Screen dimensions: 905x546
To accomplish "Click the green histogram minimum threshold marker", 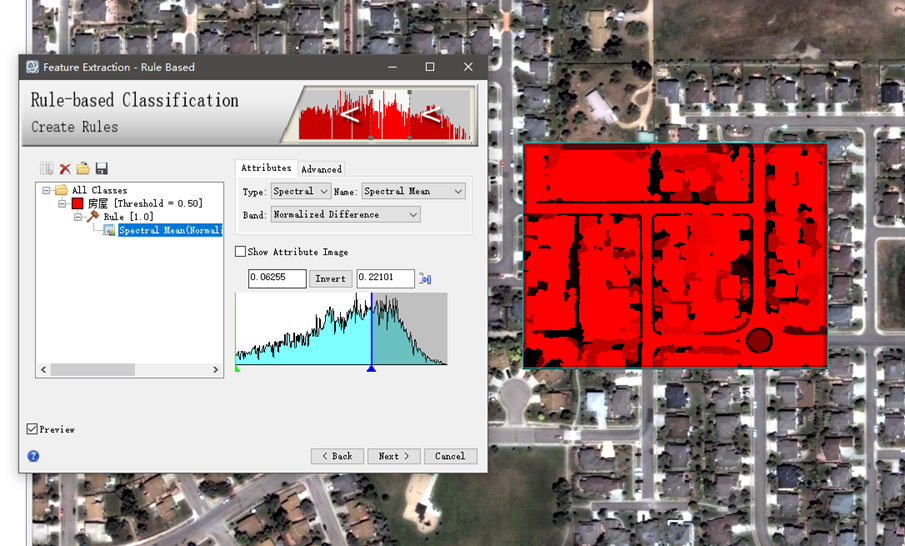I will point(237,368).
